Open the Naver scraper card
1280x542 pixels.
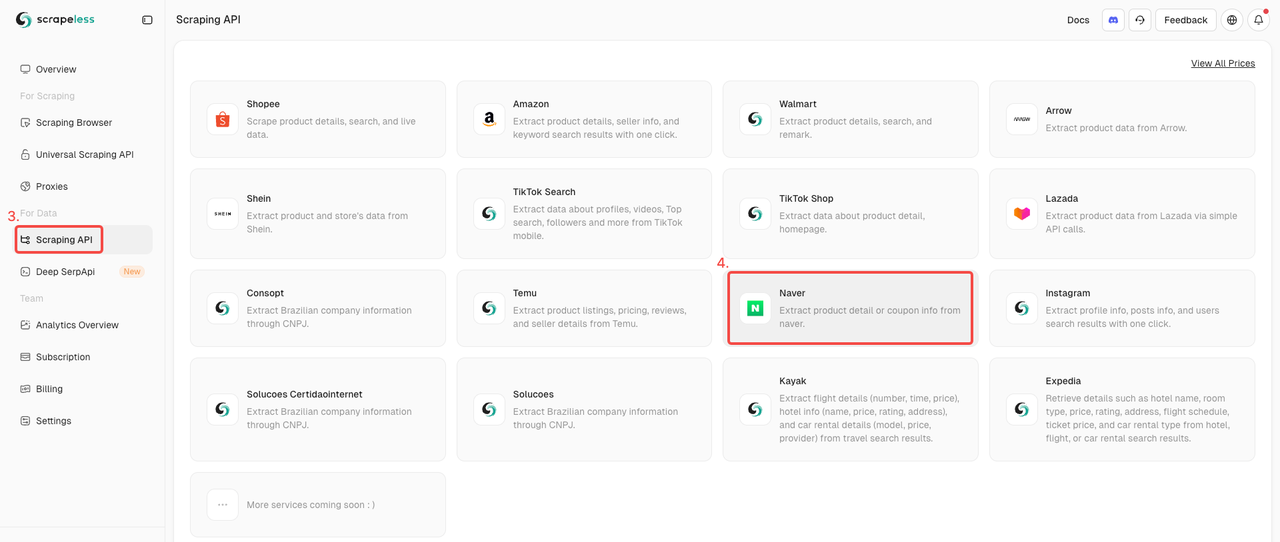tap(851, 308)
